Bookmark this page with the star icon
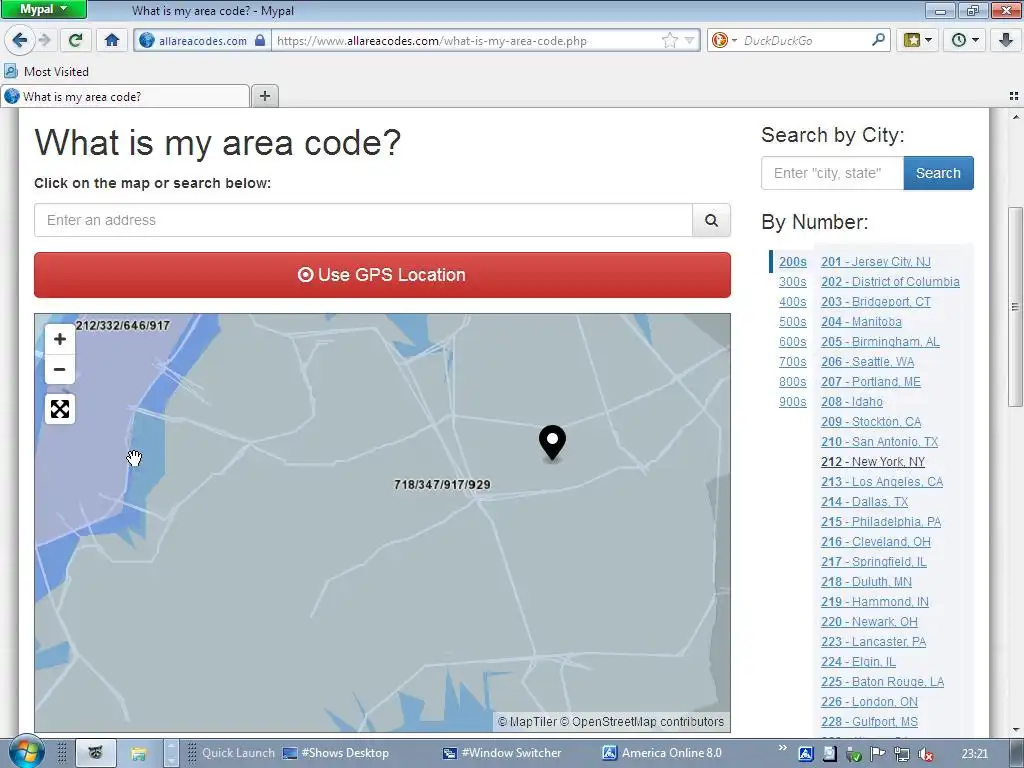Screen dimensions: 1024x768 tap(669, 40)
